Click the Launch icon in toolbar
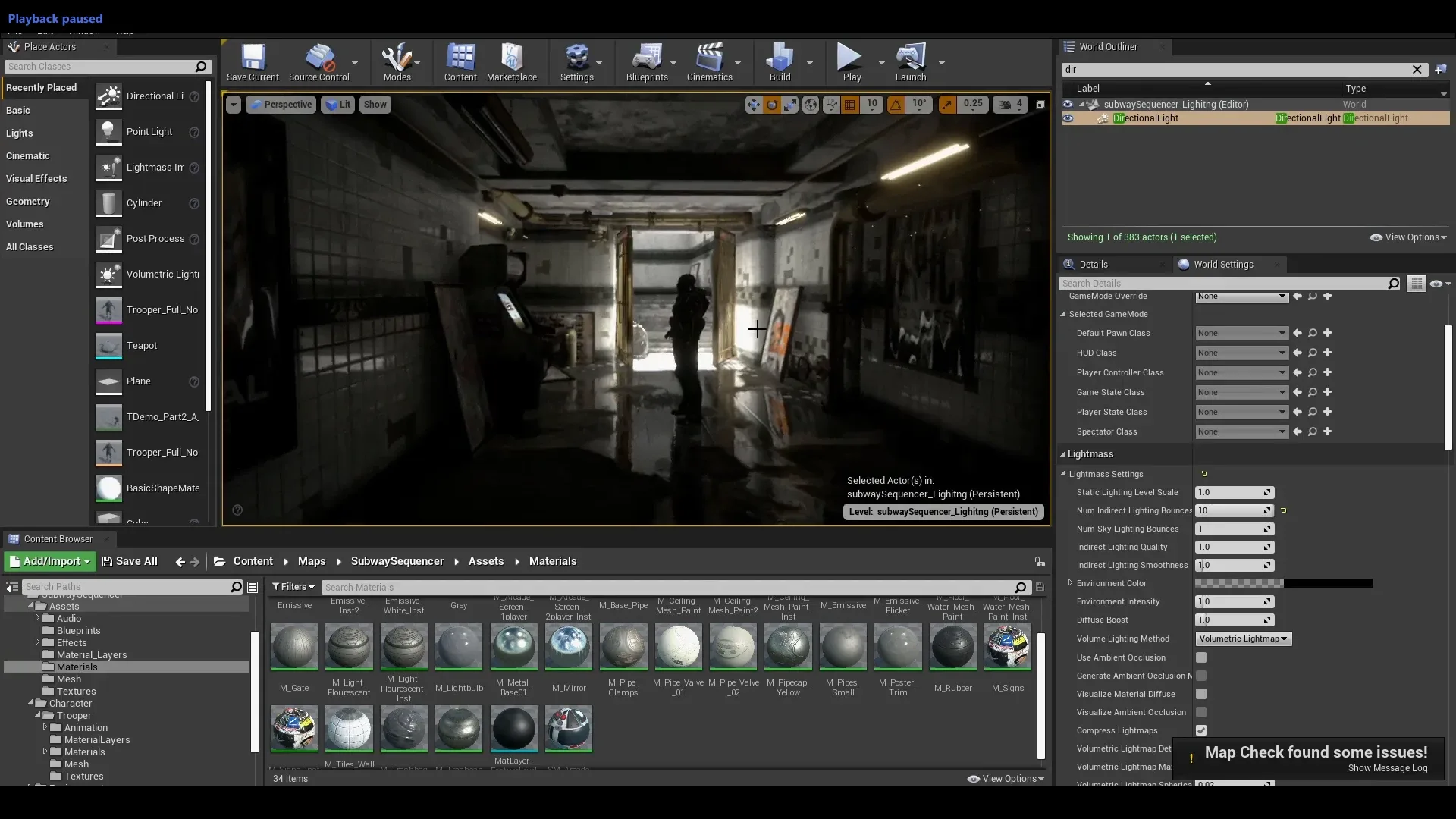 click(x=908, y=62)
